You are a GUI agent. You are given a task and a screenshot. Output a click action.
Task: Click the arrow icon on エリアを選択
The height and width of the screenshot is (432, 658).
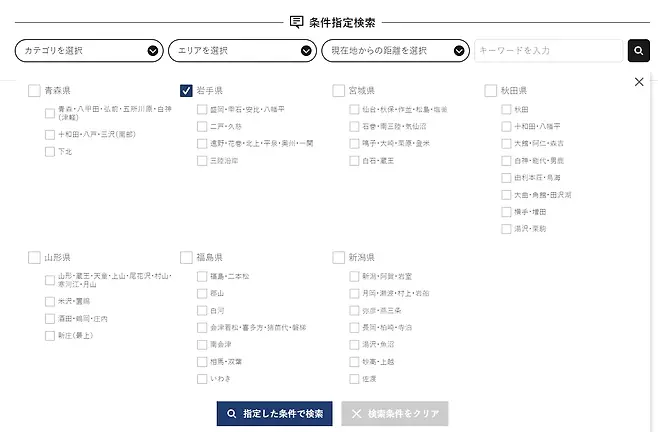point(307,51)
